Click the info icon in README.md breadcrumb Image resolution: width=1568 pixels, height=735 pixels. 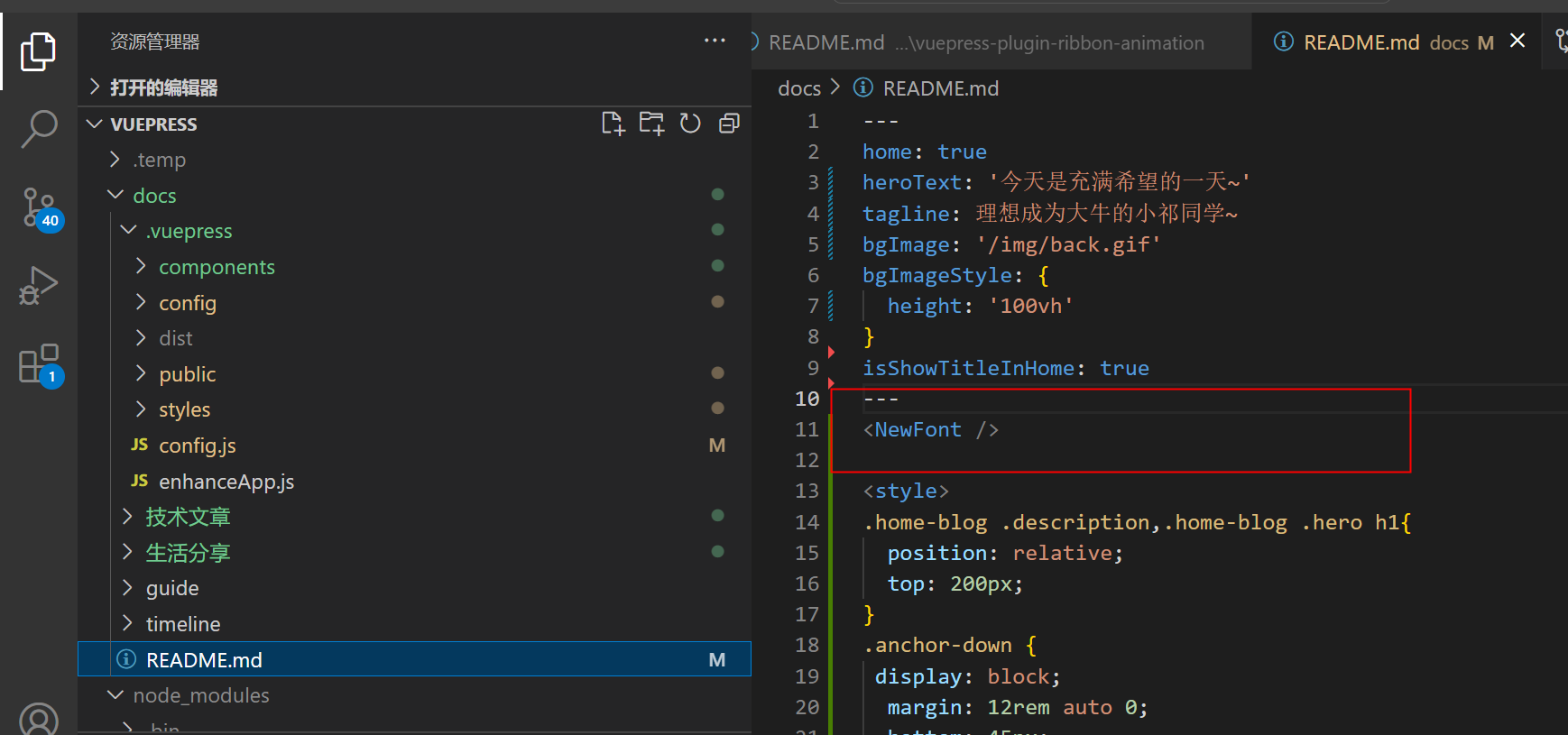863,87
